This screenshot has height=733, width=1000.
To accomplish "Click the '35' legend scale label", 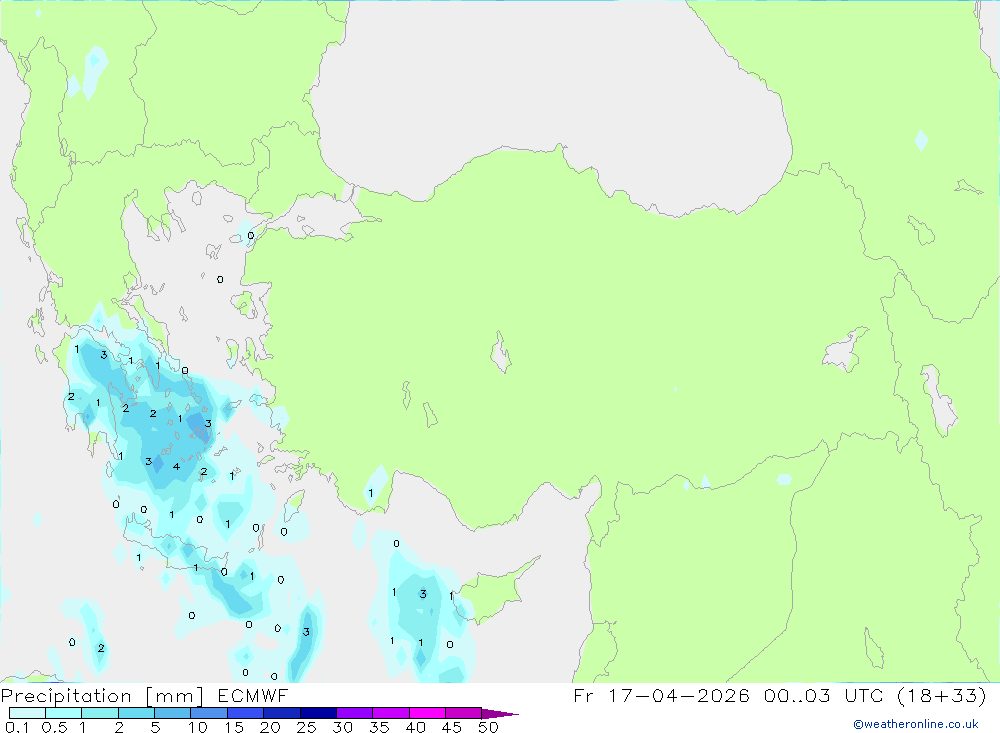I will pos(379,727).
